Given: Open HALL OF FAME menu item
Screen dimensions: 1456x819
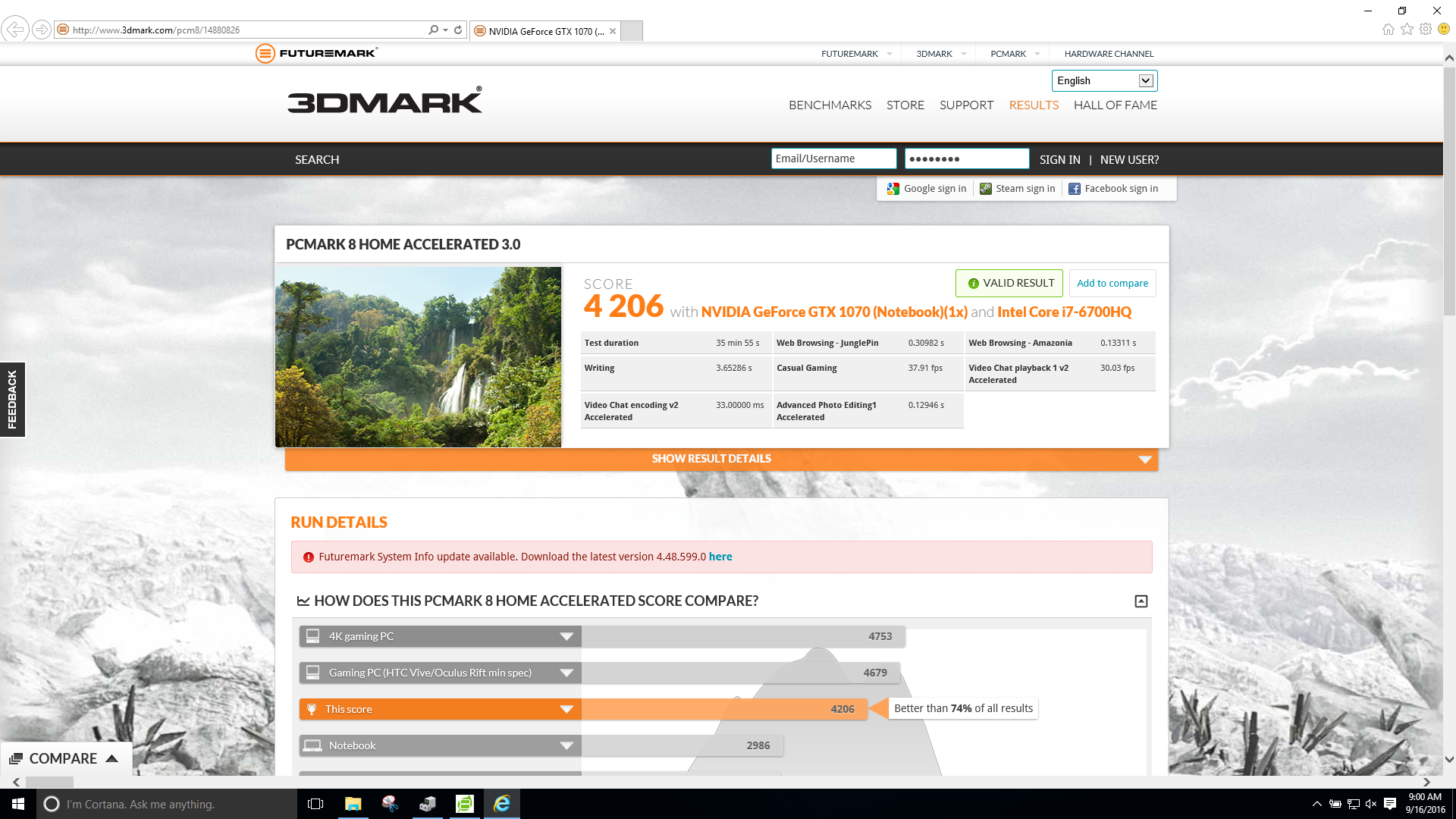Looking at the screenshot, I should point(1116,105).
